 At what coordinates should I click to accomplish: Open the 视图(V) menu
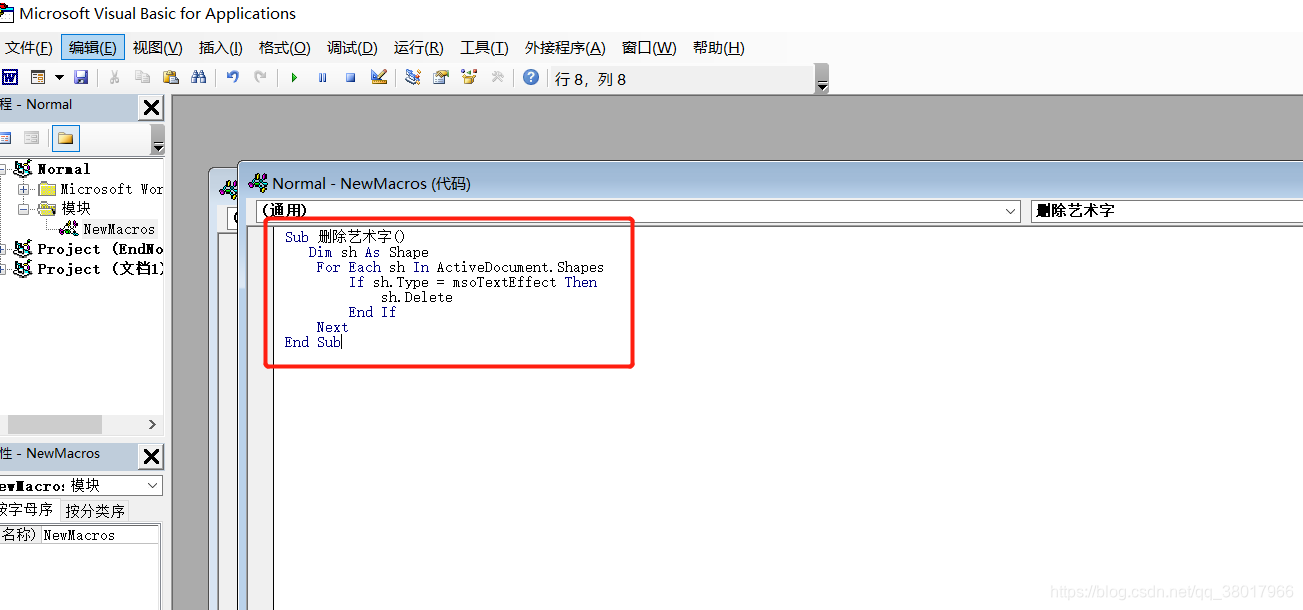tap(157, 47)
